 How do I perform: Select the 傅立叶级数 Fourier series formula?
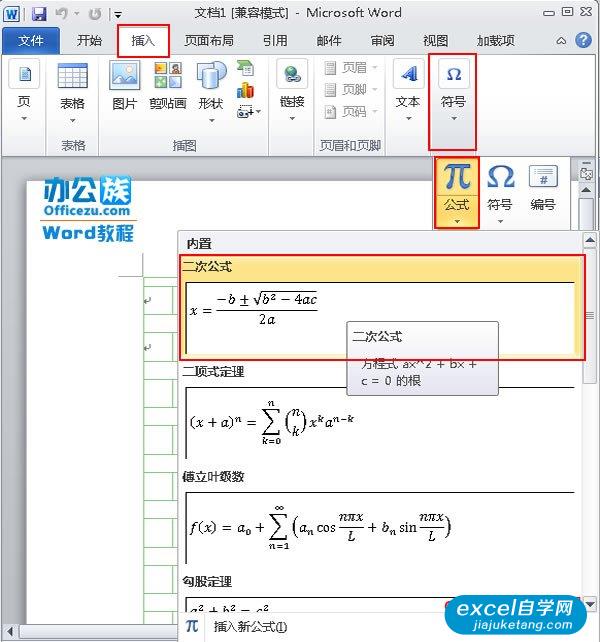point(380,517)
